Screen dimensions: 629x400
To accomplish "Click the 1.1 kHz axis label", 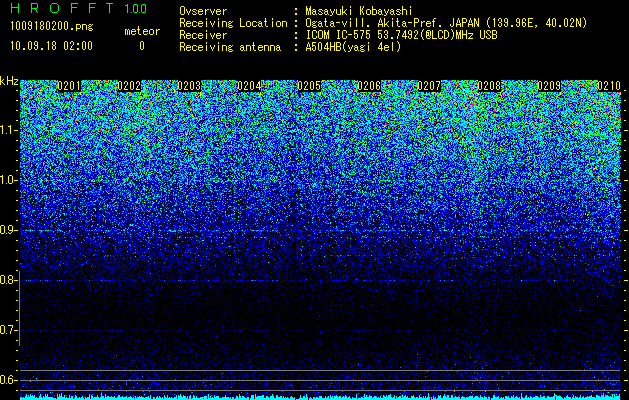I will (x=7, y=130).
